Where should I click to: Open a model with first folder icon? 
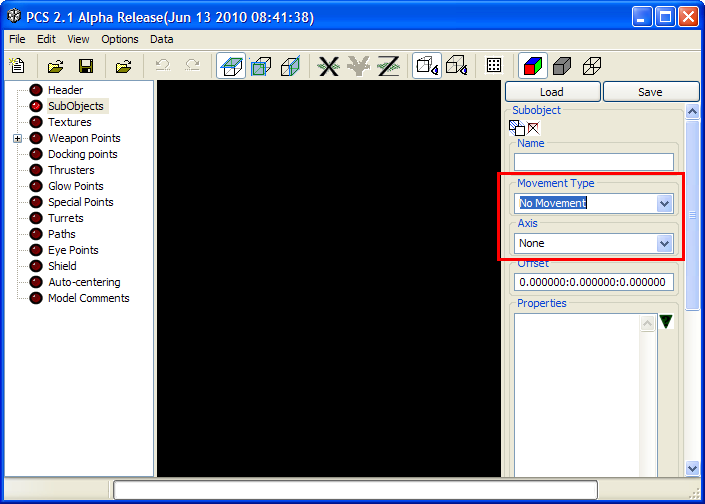tap(55, 66)
